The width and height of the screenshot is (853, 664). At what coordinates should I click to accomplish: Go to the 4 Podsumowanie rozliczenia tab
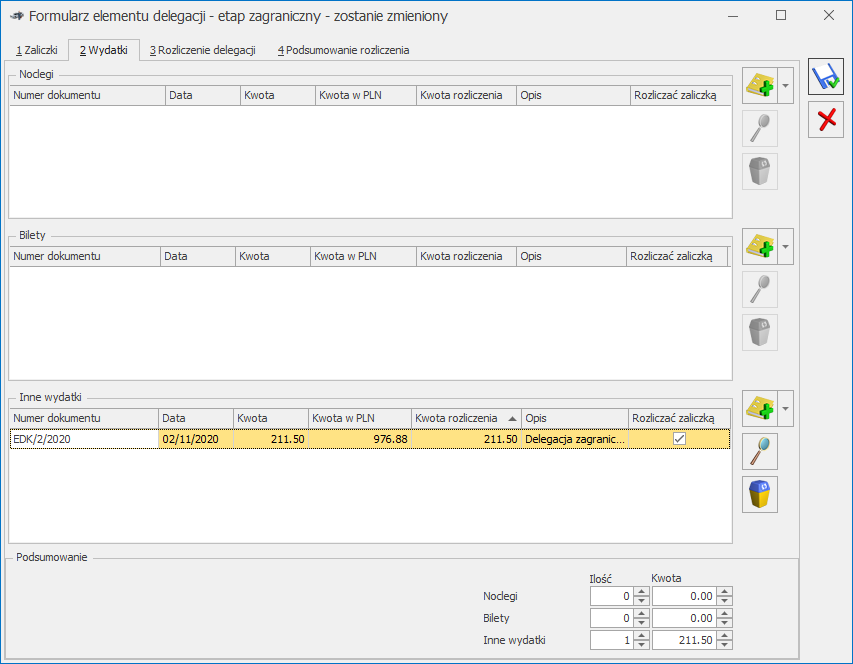(343, 50)
